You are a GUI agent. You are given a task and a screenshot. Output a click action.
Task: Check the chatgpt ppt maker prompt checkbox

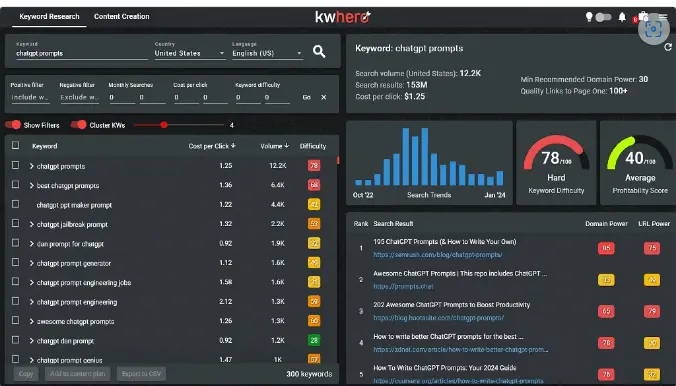coord(16,204)
